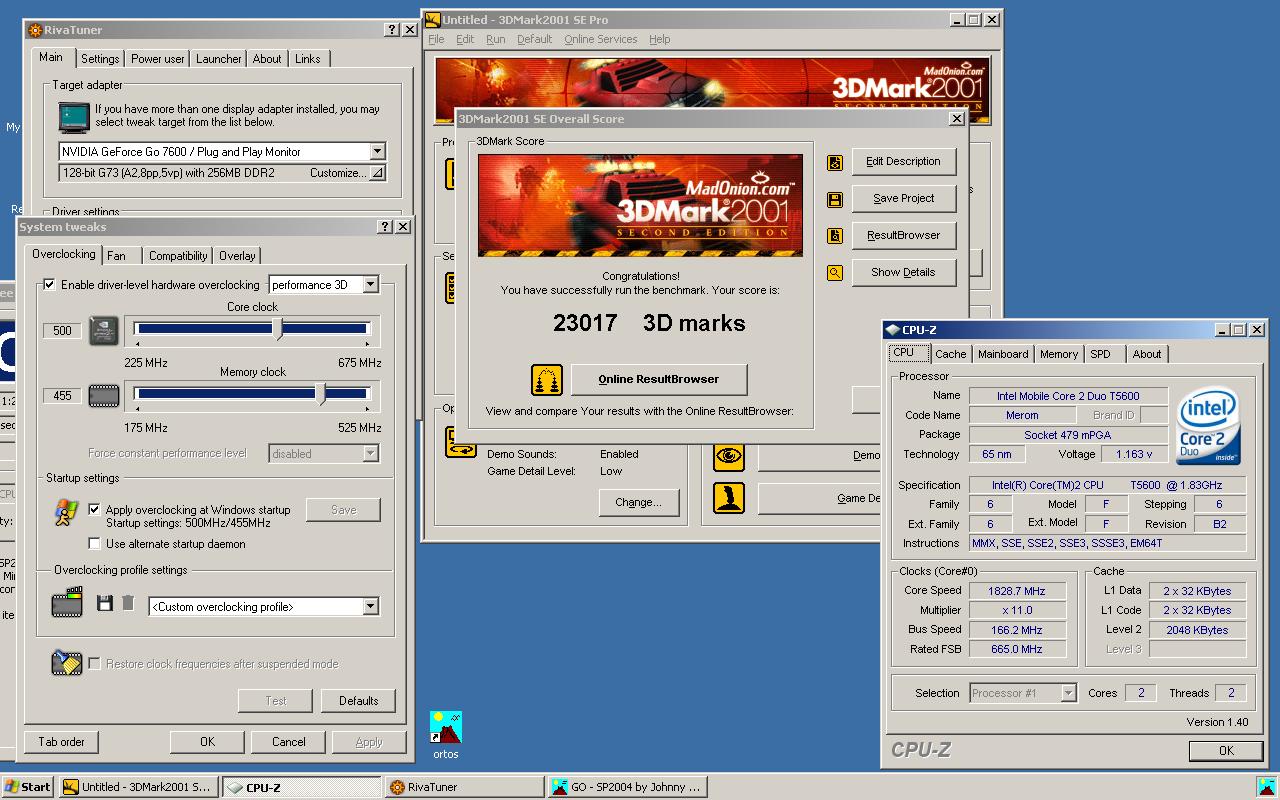This screenshot has width=1280, height=800.
Task: Click the Online ResultBrowser button
Action: coord(658,380)
